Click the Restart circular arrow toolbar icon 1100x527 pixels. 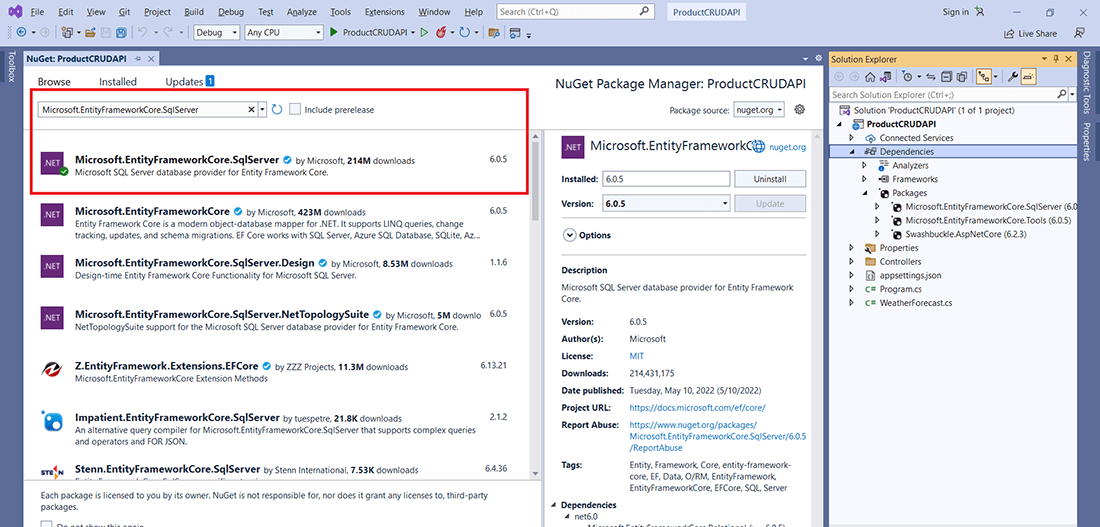tap(464, 32)
